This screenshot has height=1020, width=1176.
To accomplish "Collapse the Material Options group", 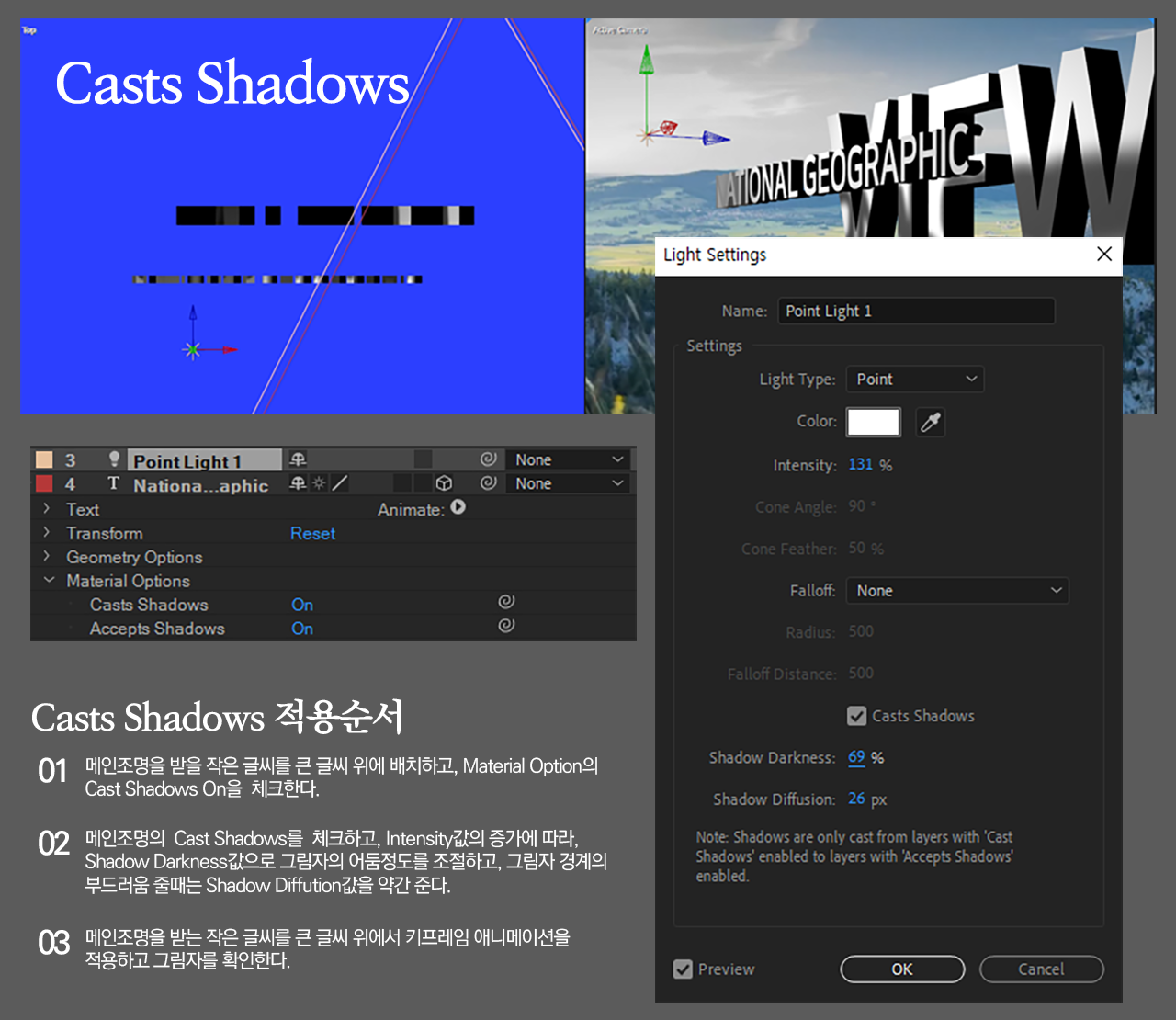I will click(x=49, y=580).
